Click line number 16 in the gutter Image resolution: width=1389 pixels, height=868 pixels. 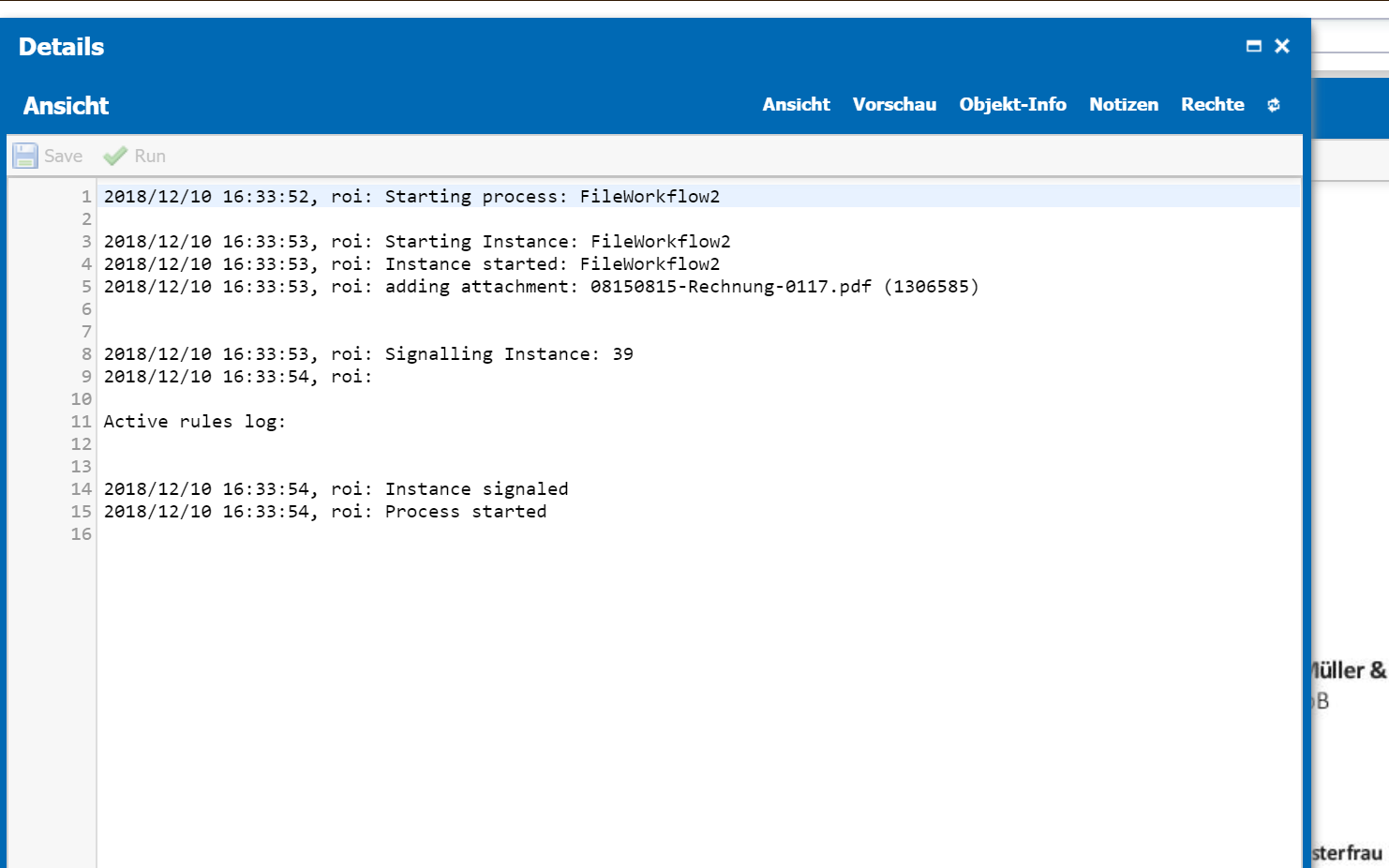coord(82,533)
